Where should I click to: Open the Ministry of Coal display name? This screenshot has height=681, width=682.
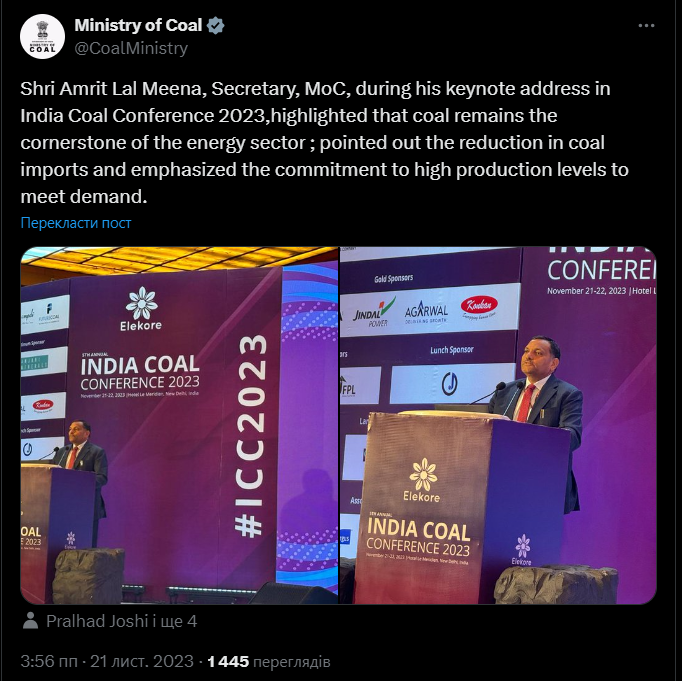pyautogui.click(x=138, y=25)
